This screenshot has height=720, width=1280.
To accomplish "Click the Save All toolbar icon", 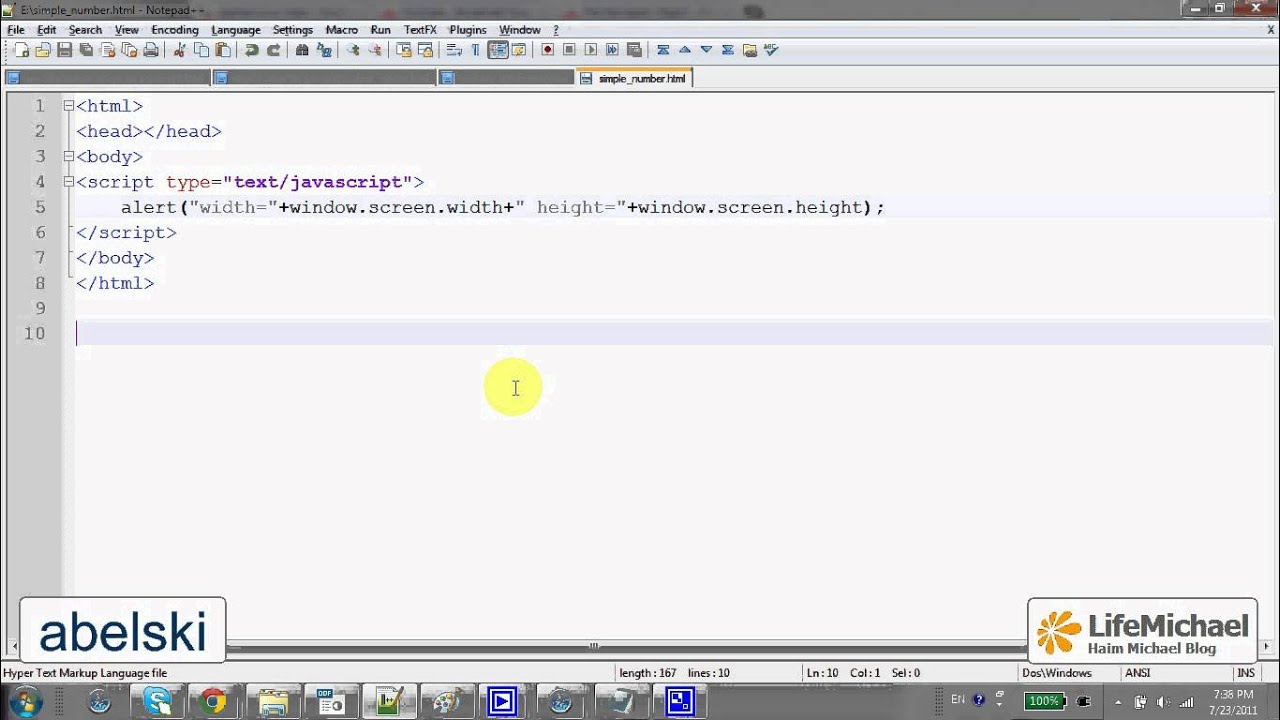I will click(86, 50).
